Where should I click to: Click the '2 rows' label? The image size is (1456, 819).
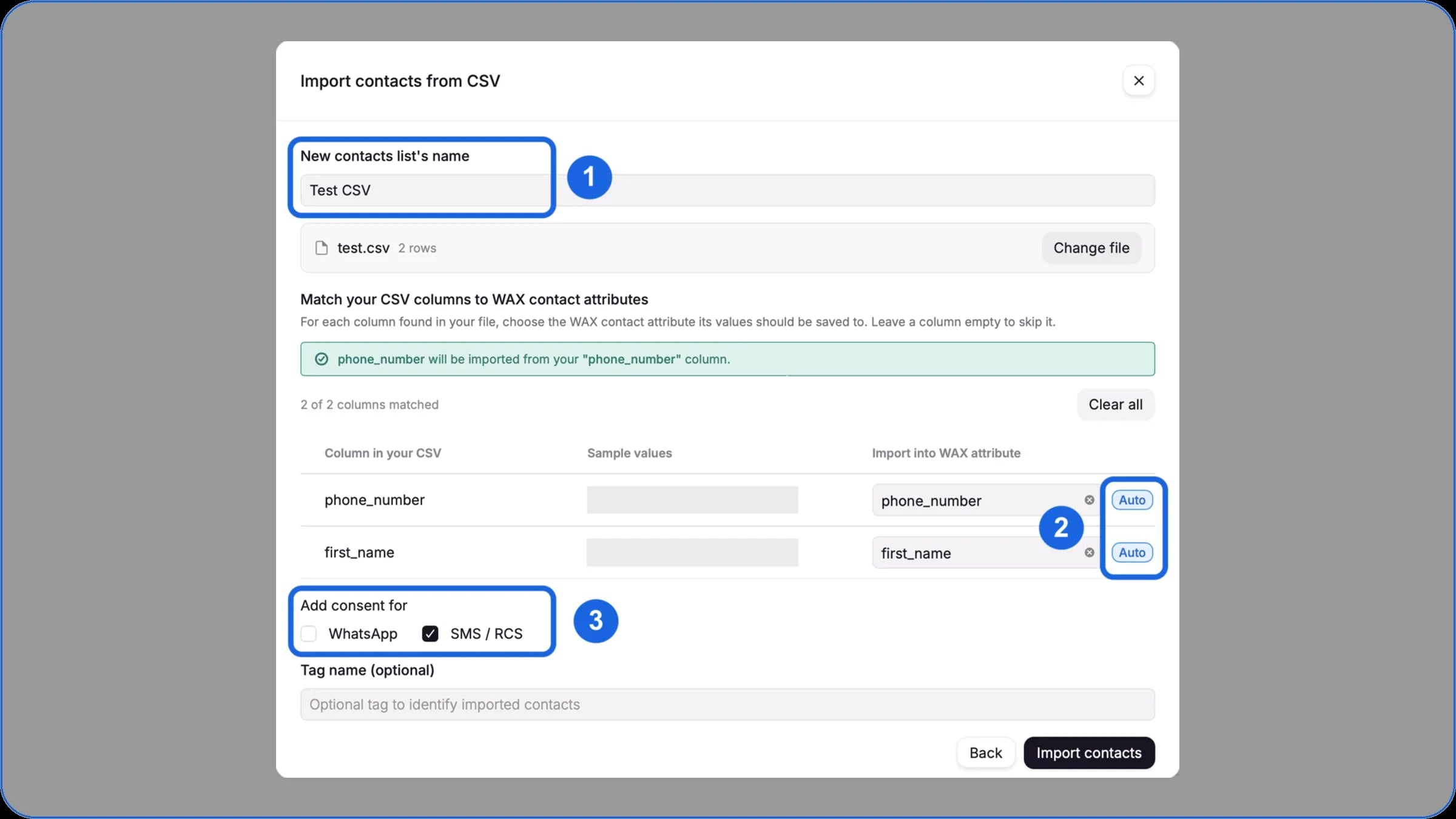(417, 248)
